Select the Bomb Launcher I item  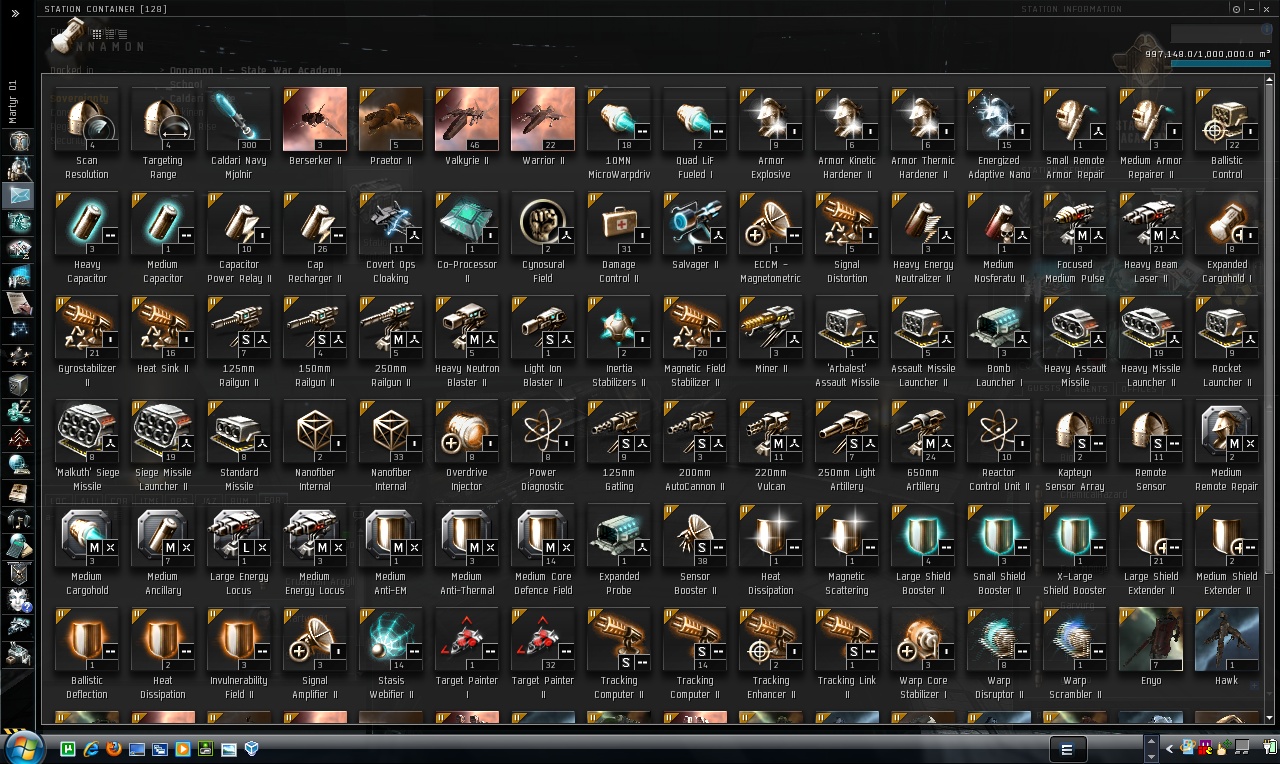pos(999,327)
